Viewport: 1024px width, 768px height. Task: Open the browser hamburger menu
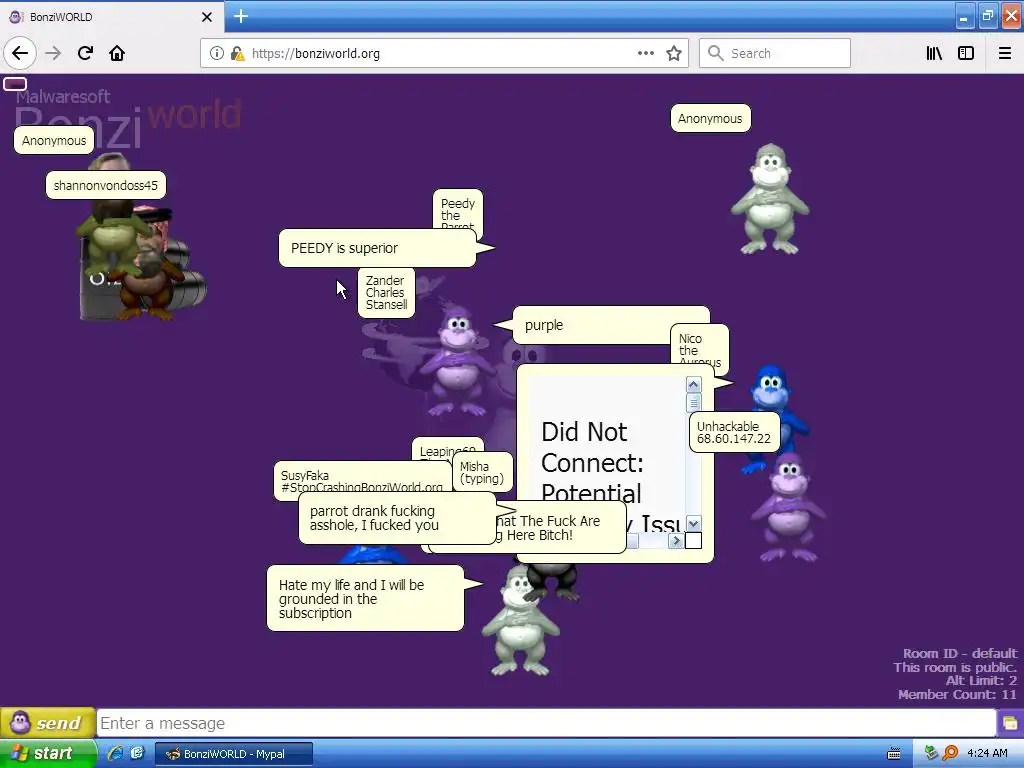tap(1005, 53)
